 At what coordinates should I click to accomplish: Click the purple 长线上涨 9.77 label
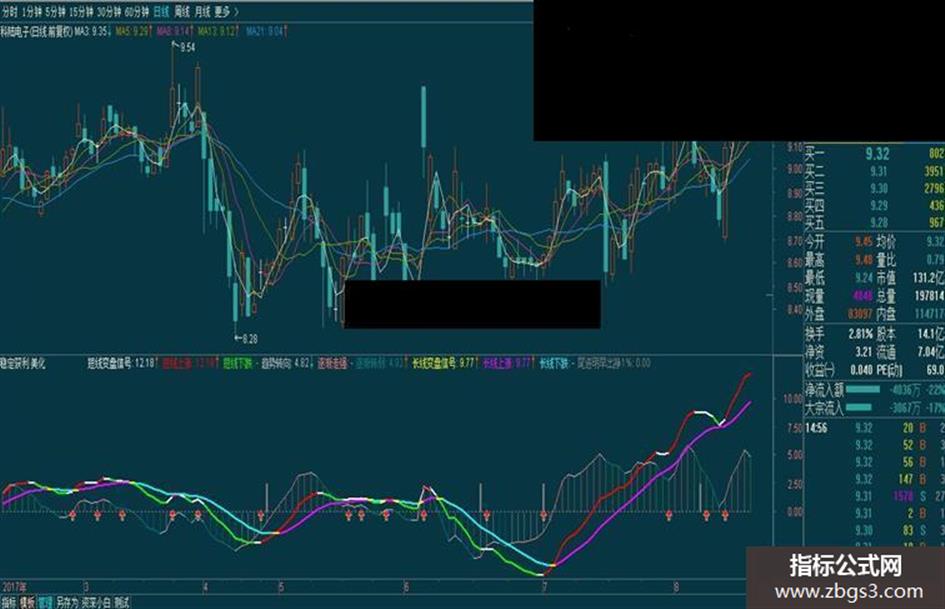507,363
